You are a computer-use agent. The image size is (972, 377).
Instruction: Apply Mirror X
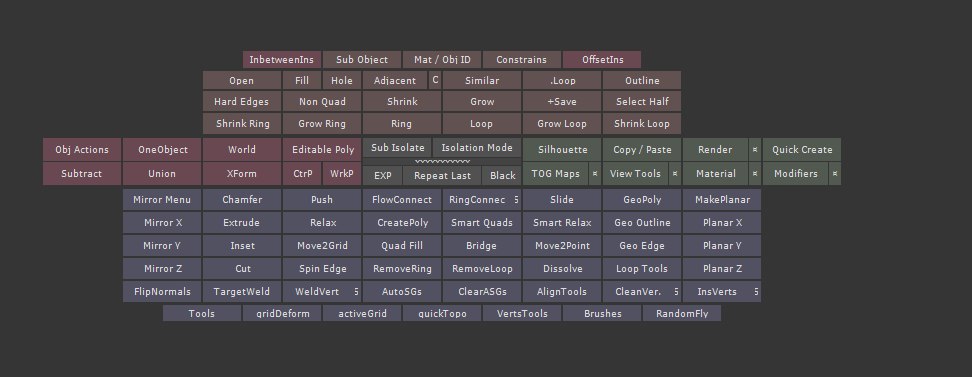(x=162, y=223)
